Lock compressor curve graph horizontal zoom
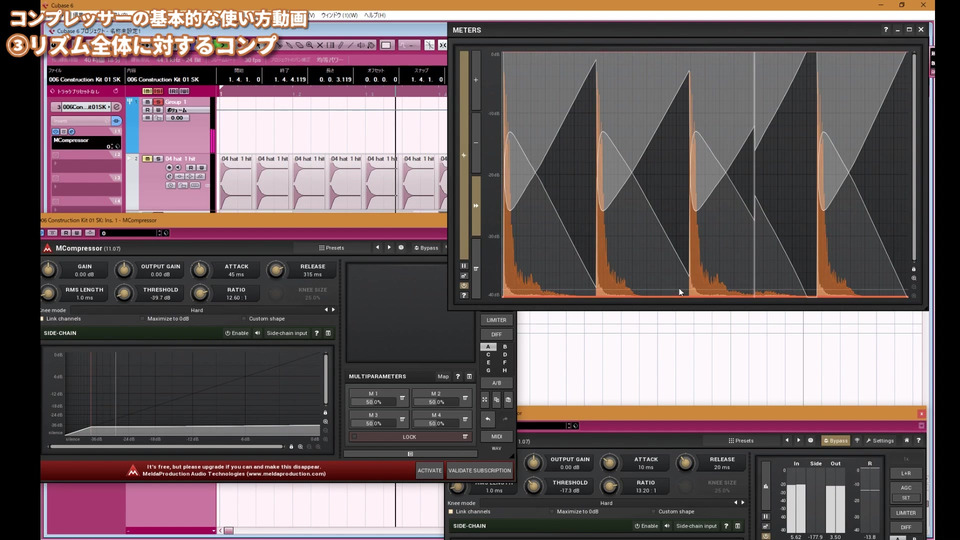The height and width of the screenshot is (540, 960). pos(291,447)
